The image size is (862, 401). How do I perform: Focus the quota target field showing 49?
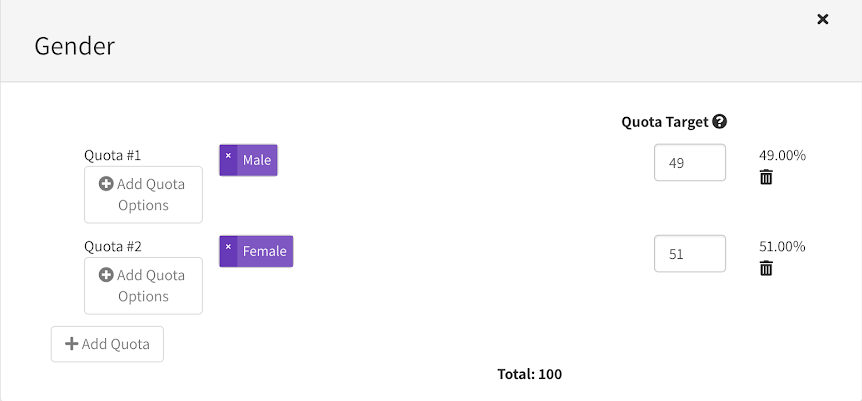point(689,163)
